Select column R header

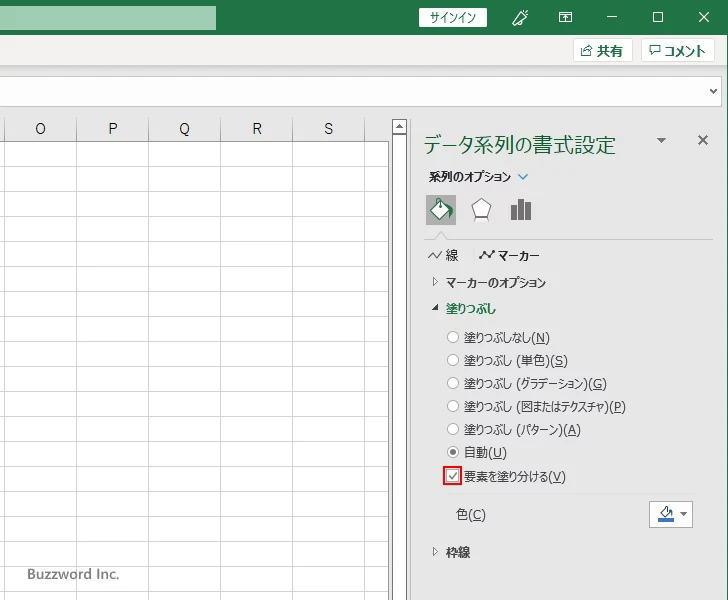coord(257,129)
